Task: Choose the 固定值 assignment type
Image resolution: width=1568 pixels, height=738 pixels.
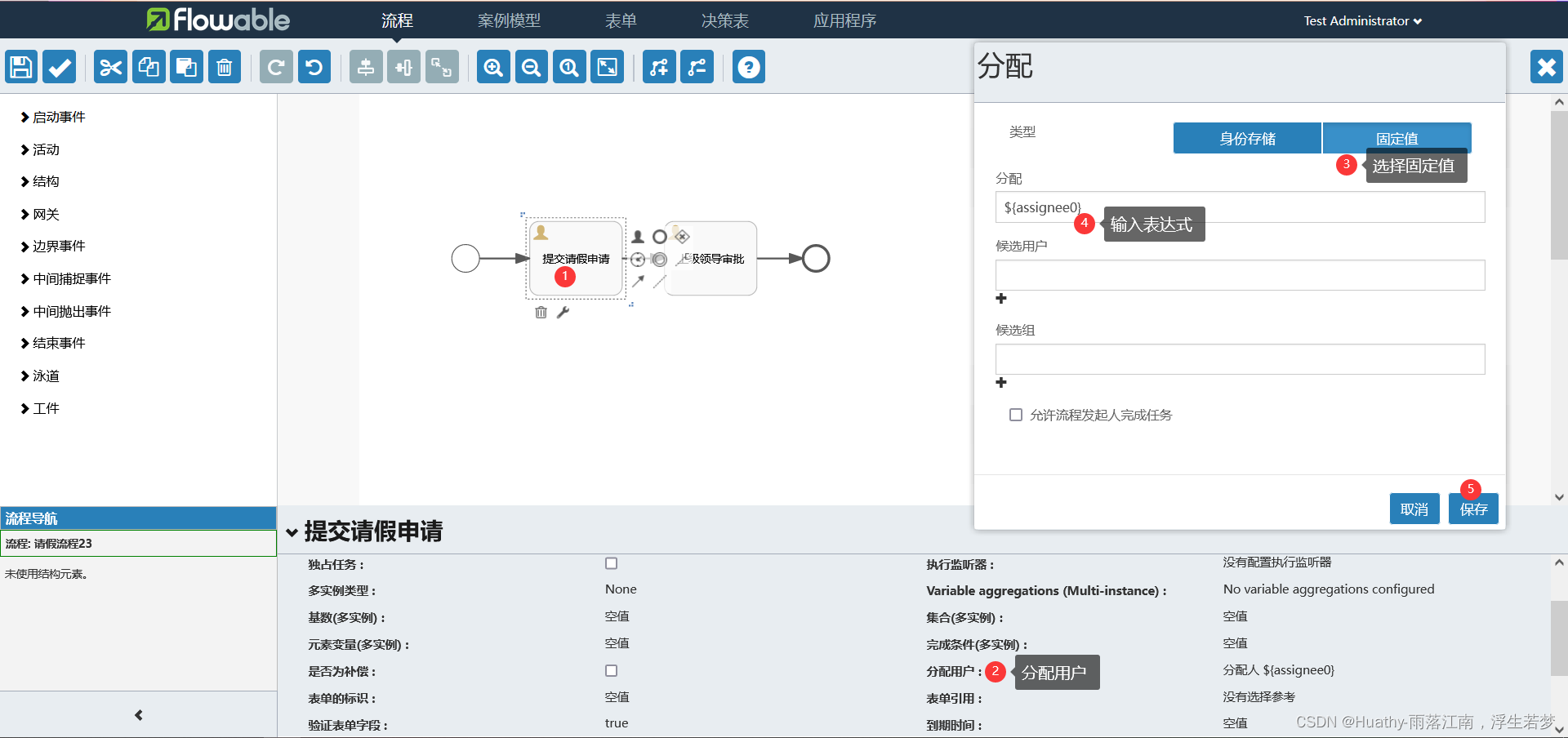Action: pos(1397,139)
